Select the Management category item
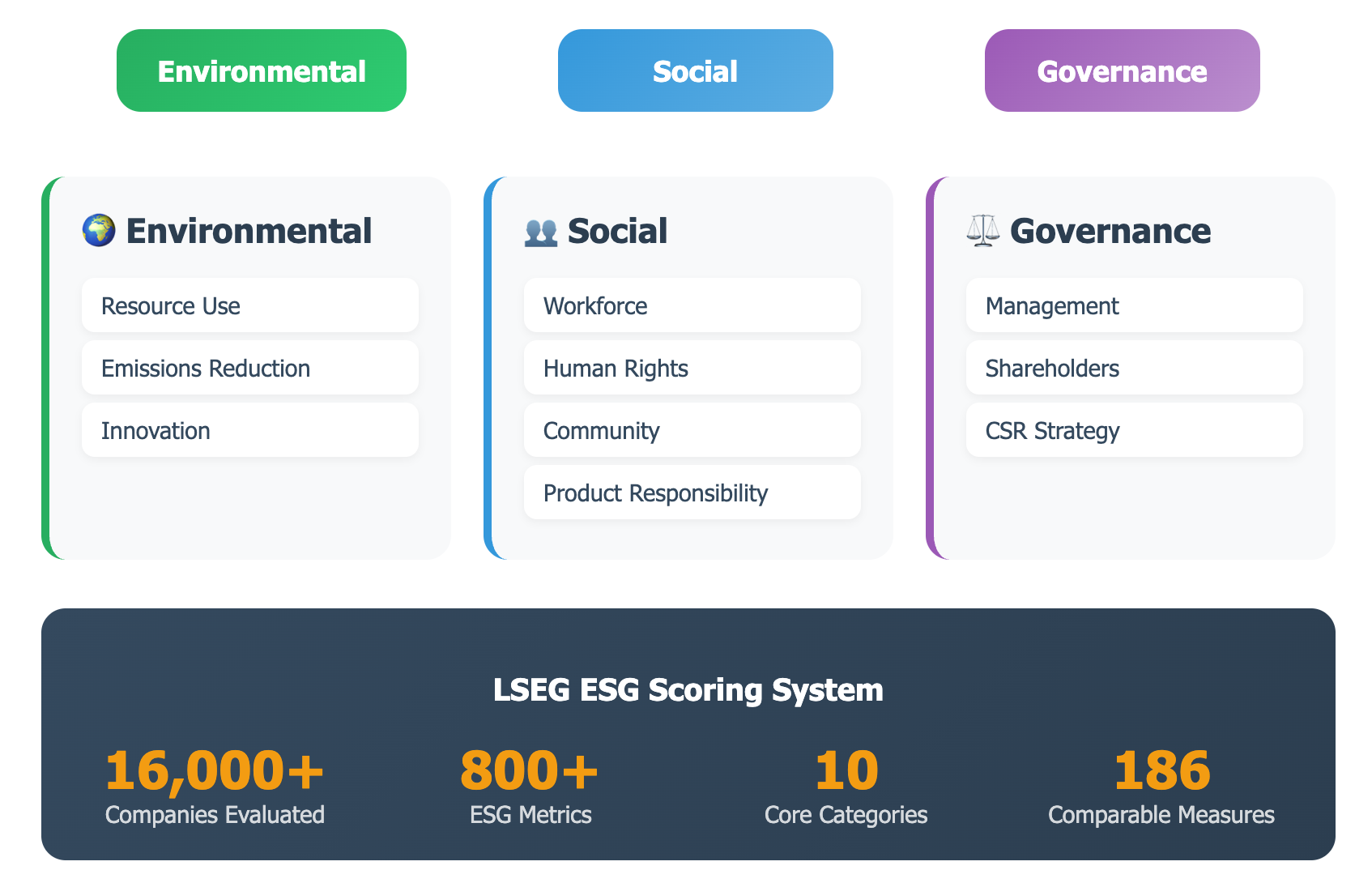Screen dimensions: 1372x870 (1134, 306)
